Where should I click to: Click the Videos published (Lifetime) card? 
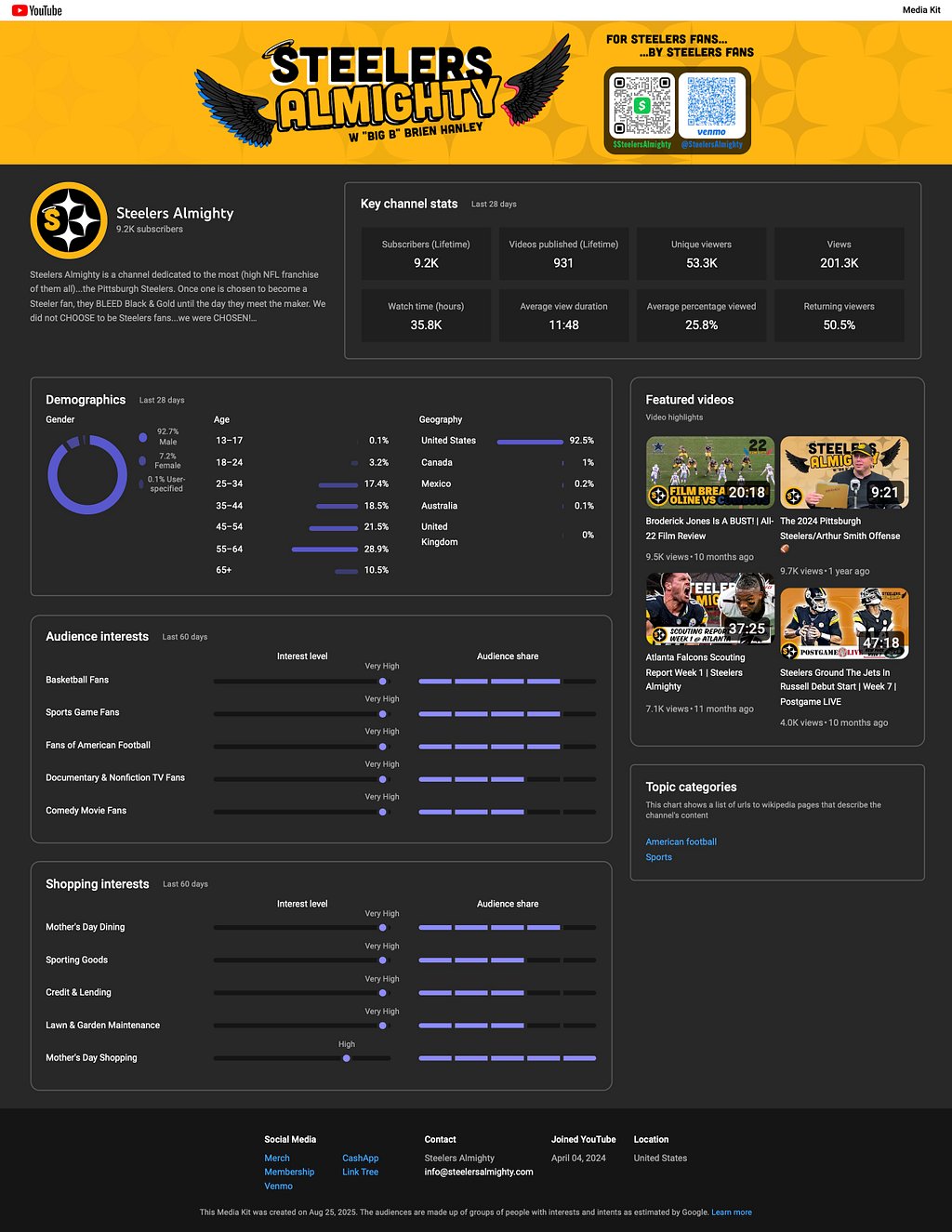point(563,254)
